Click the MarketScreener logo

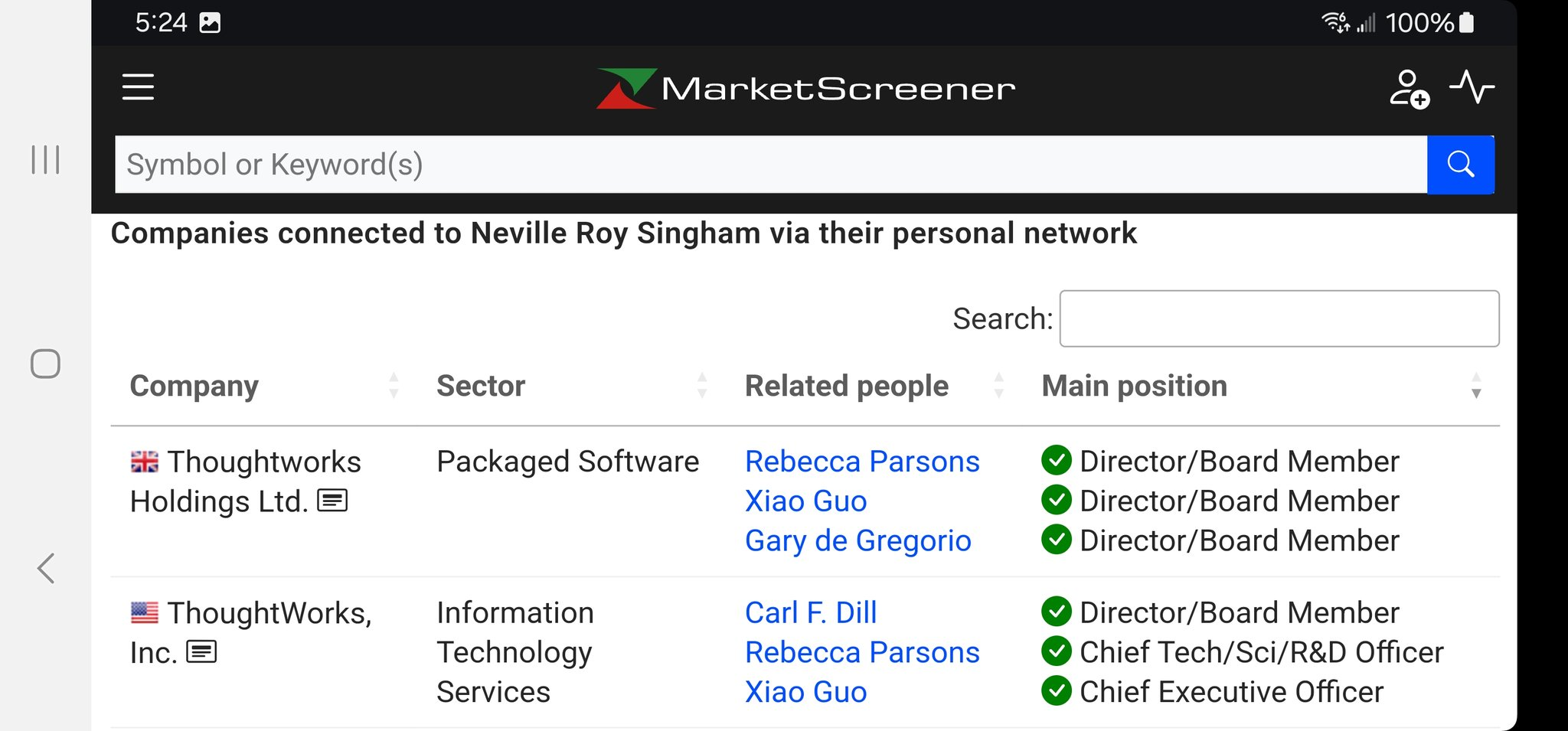point(806,88)
